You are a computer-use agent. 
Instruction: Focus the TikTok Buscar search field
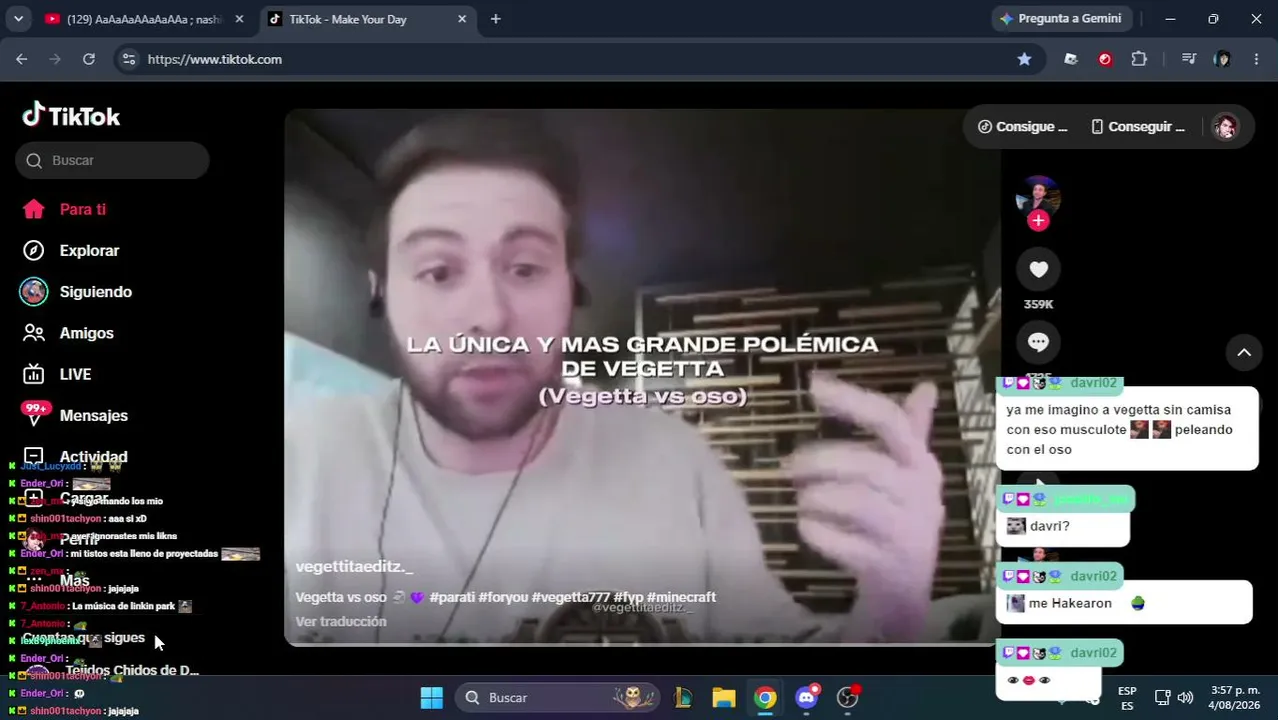(112, 160)
